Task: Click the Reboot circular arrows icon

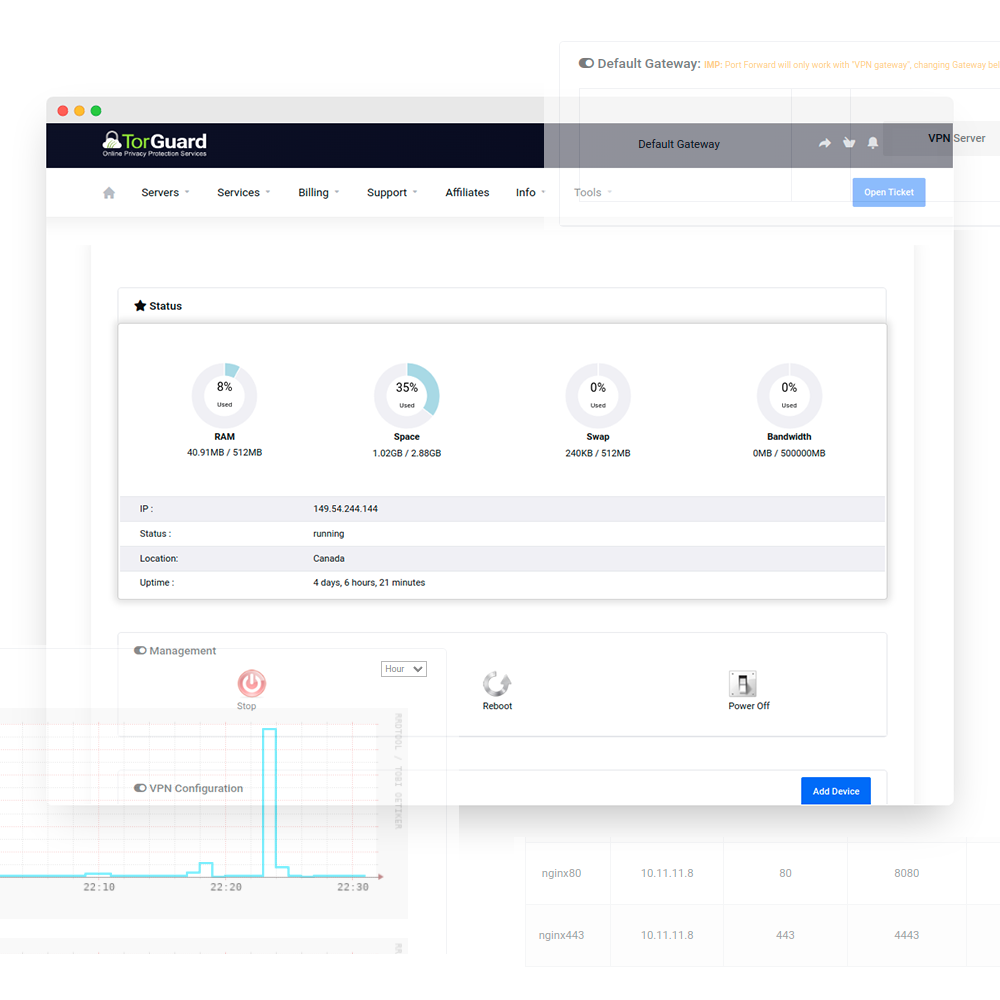Action: 497,684
